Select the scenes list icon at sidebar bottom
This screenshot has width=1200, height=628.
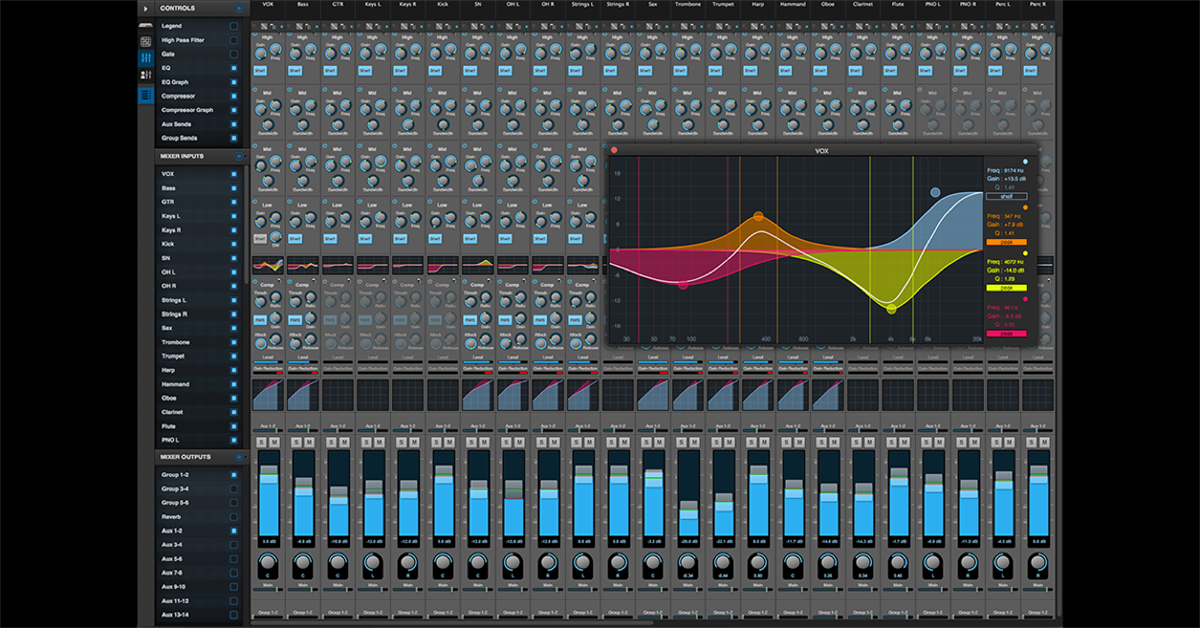click(x=145, y=94)
